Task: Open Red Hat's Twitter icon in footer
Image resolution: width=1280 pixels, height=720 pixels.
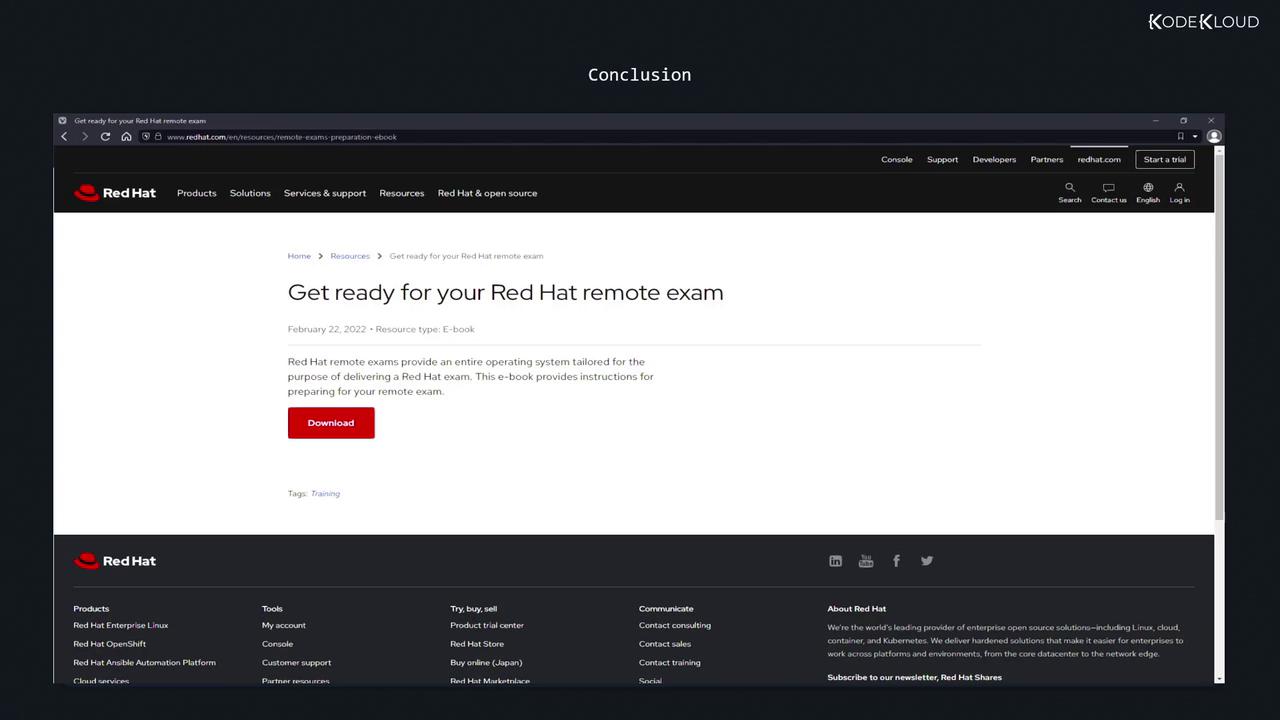Action: [x=927, y=561]
